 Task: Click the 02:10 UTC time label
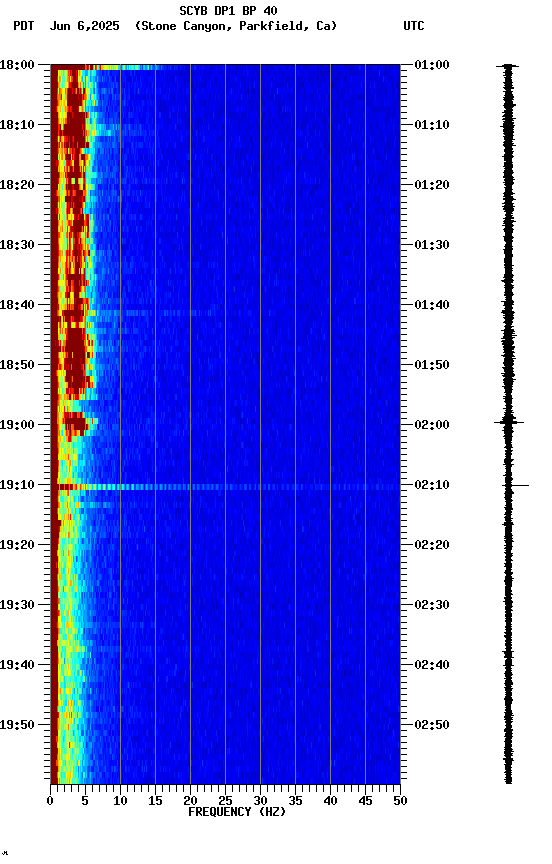tap(432, 485)
